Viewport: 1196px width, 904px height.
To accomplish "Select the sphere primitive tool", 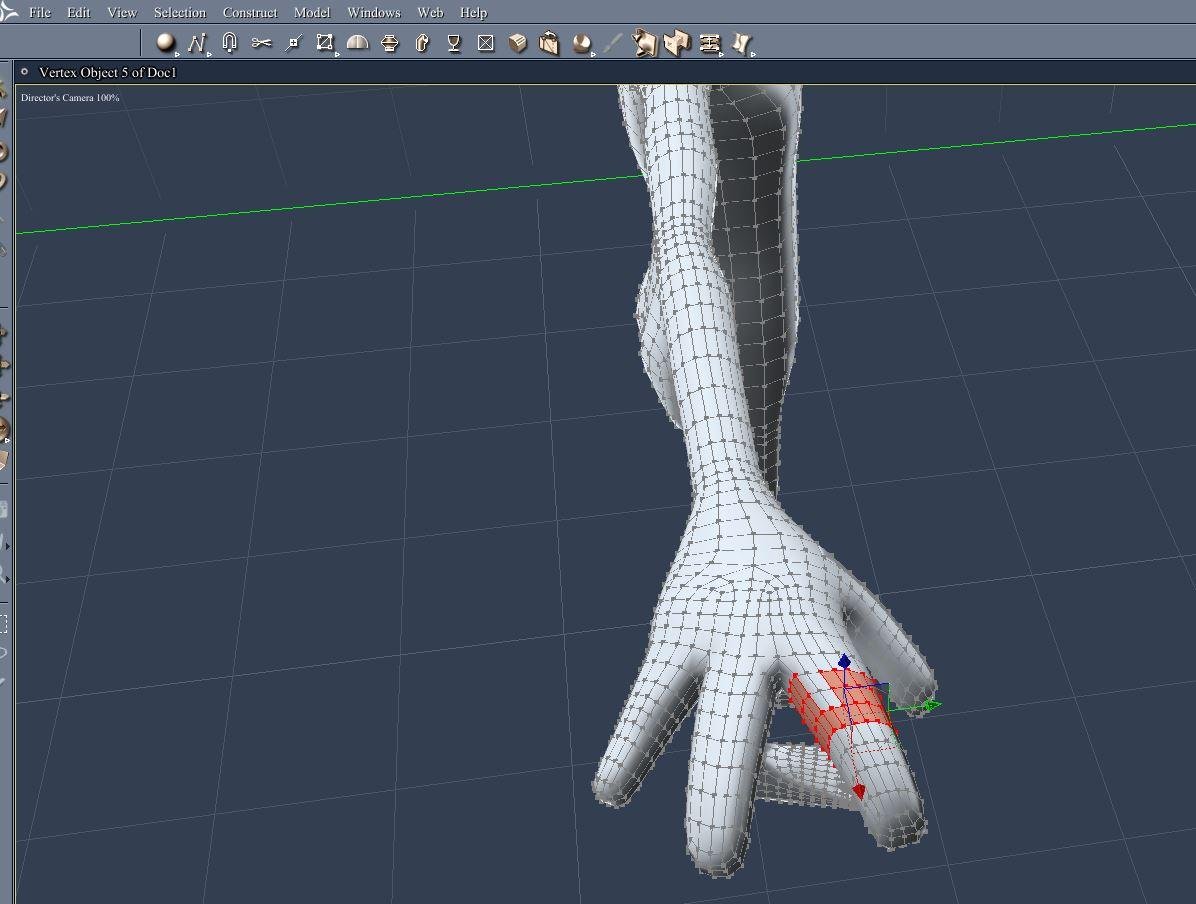I will tap(166, 43).
